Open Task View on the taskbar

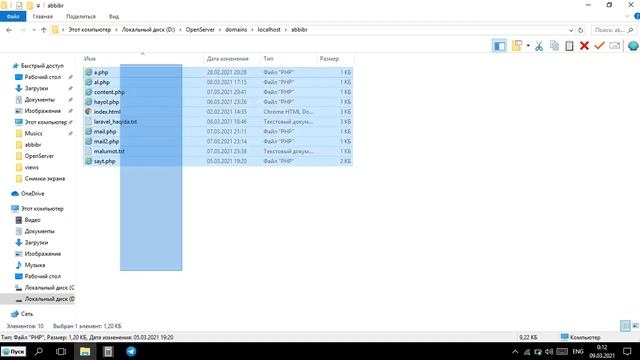pos(61,351)
